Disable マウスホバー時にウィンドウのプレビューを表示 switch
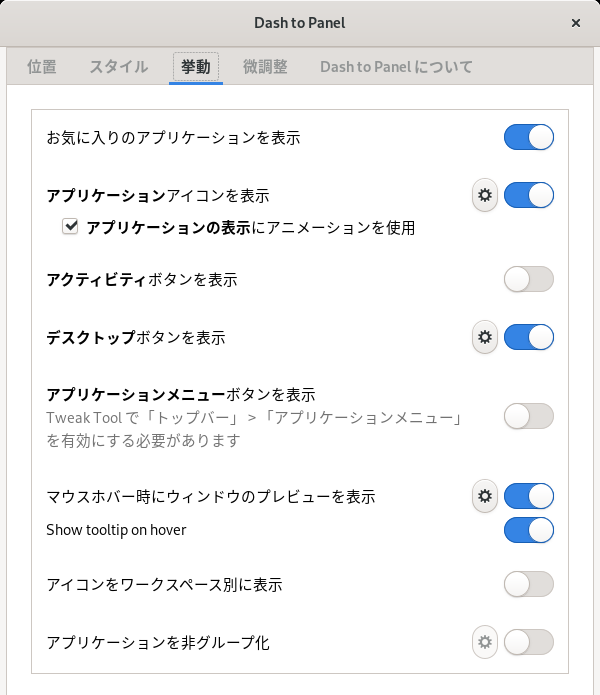 [x=529, y=496]
